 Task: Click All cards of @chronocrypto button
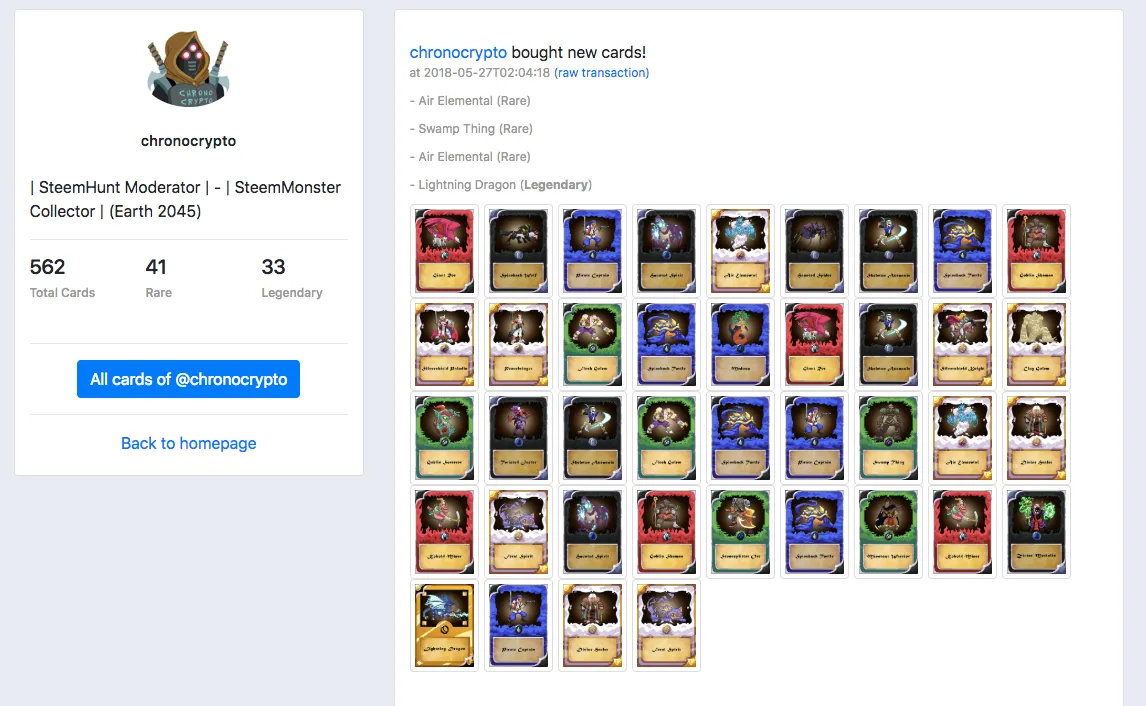(189, 379)
